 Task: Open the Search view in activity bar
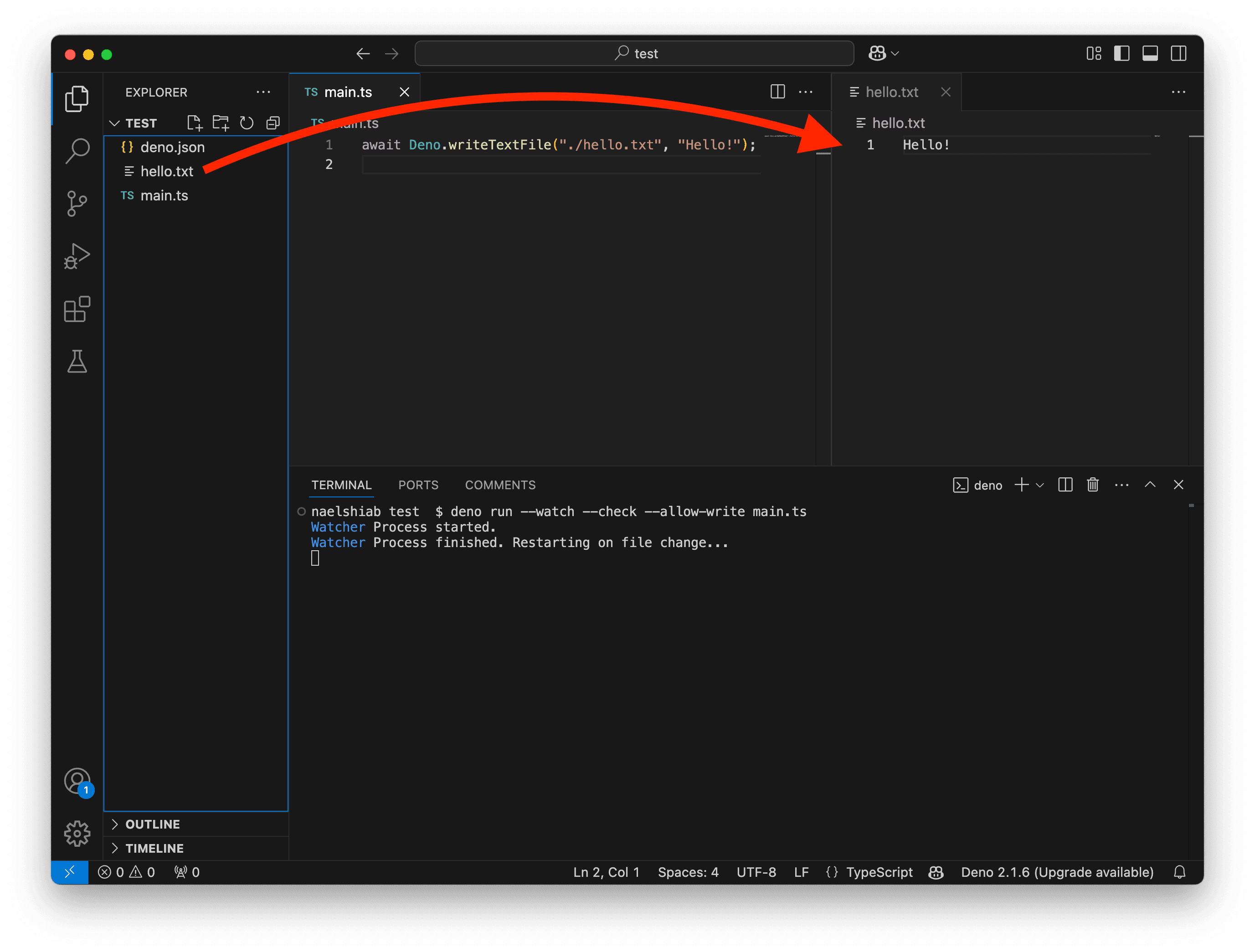point(77,151)
